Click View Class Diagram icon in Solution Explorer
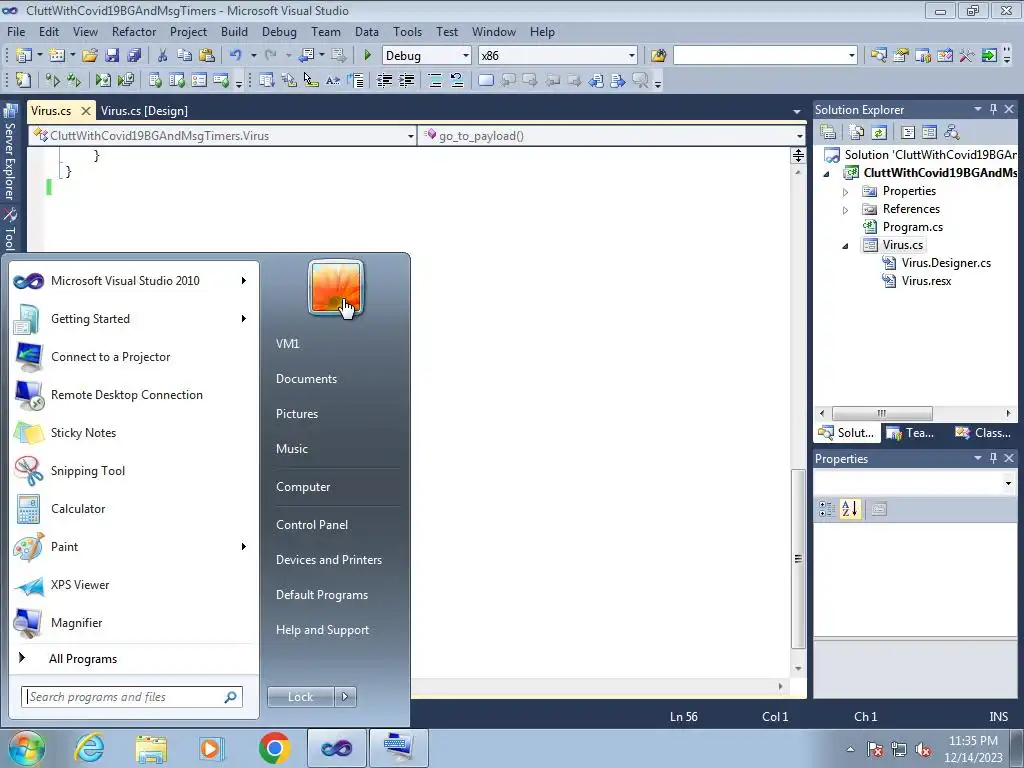This screenshot has height=768, width=1024. 952,133
